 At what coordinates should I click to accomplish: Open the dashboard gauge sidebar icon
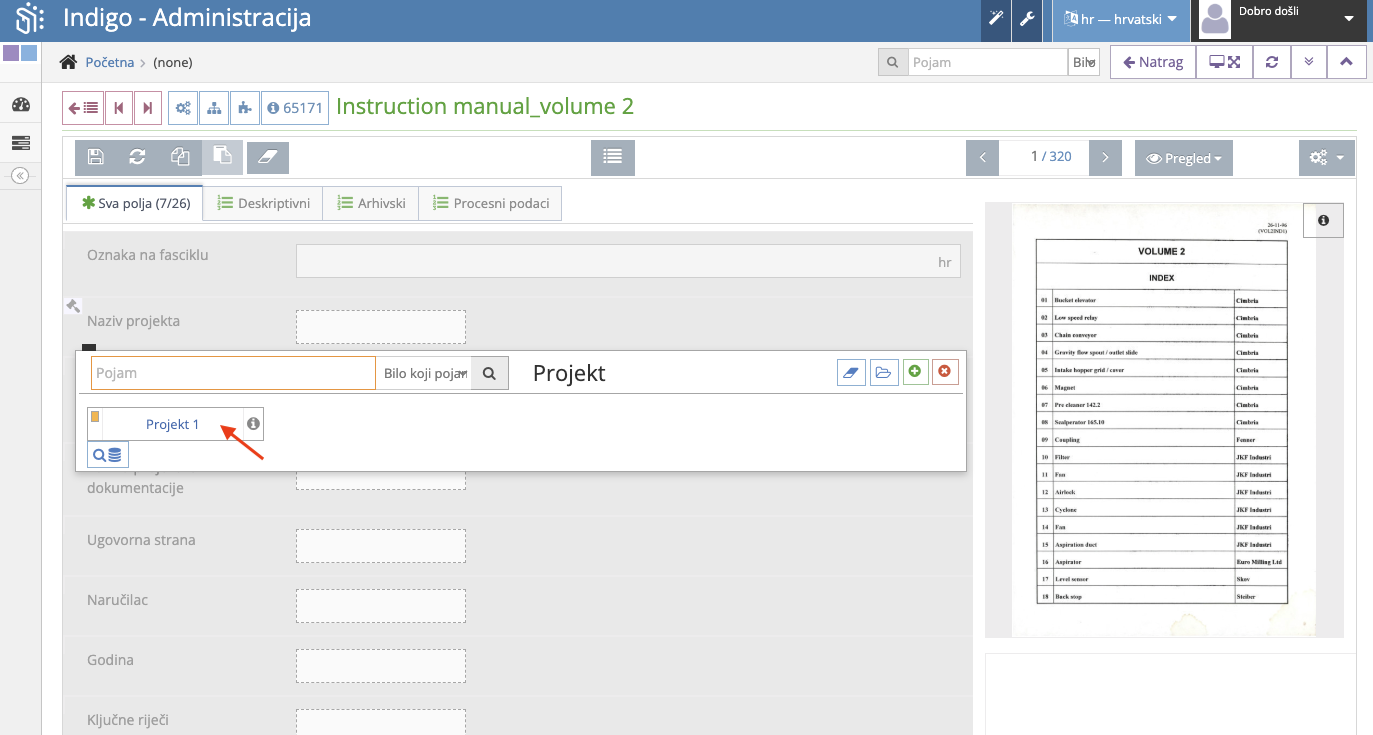[20, 105]
